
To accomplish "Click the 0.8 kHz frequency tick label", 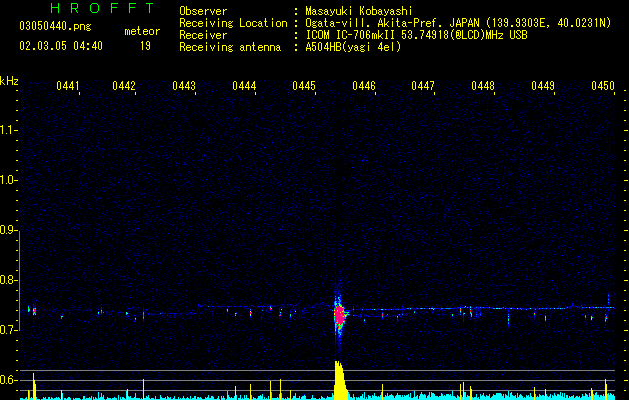I will [x=9, y=280].
